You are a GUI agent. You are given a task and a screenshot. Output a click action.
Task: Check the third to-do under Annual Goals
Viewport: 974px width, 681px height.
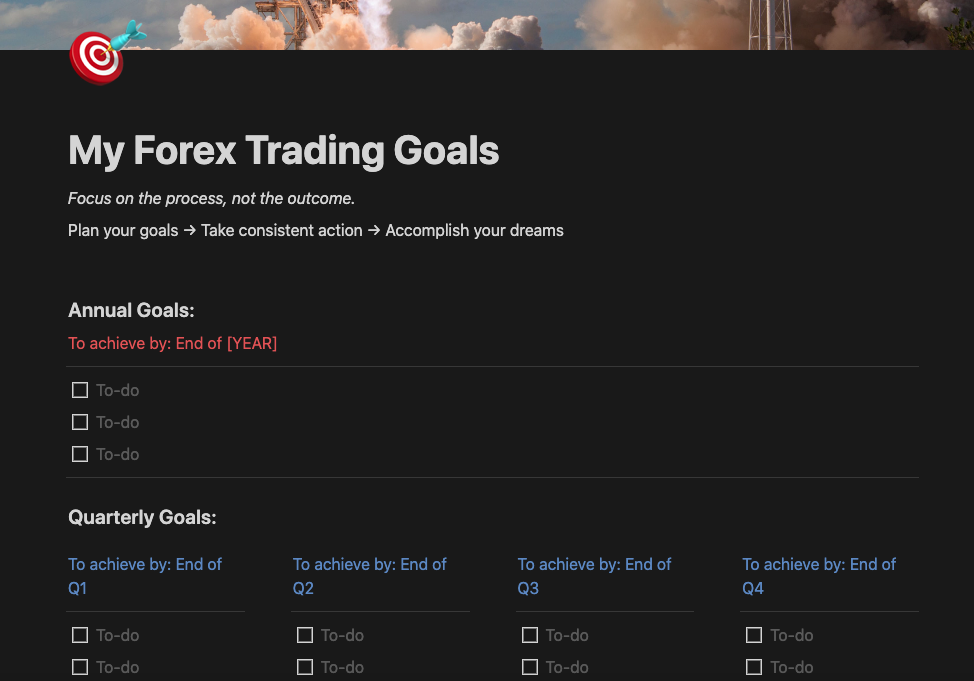[80, 454]
